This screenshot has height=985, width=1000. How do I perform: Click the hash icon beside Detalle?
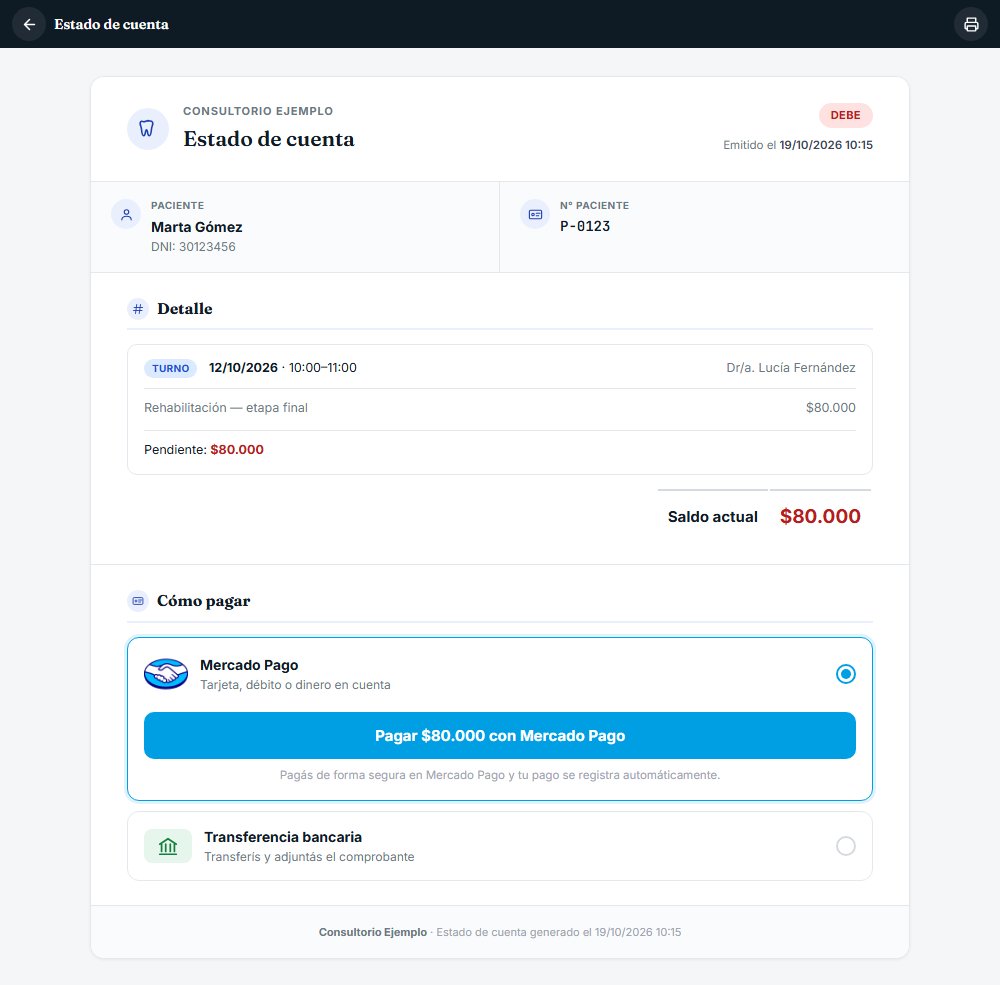(138, 309)
